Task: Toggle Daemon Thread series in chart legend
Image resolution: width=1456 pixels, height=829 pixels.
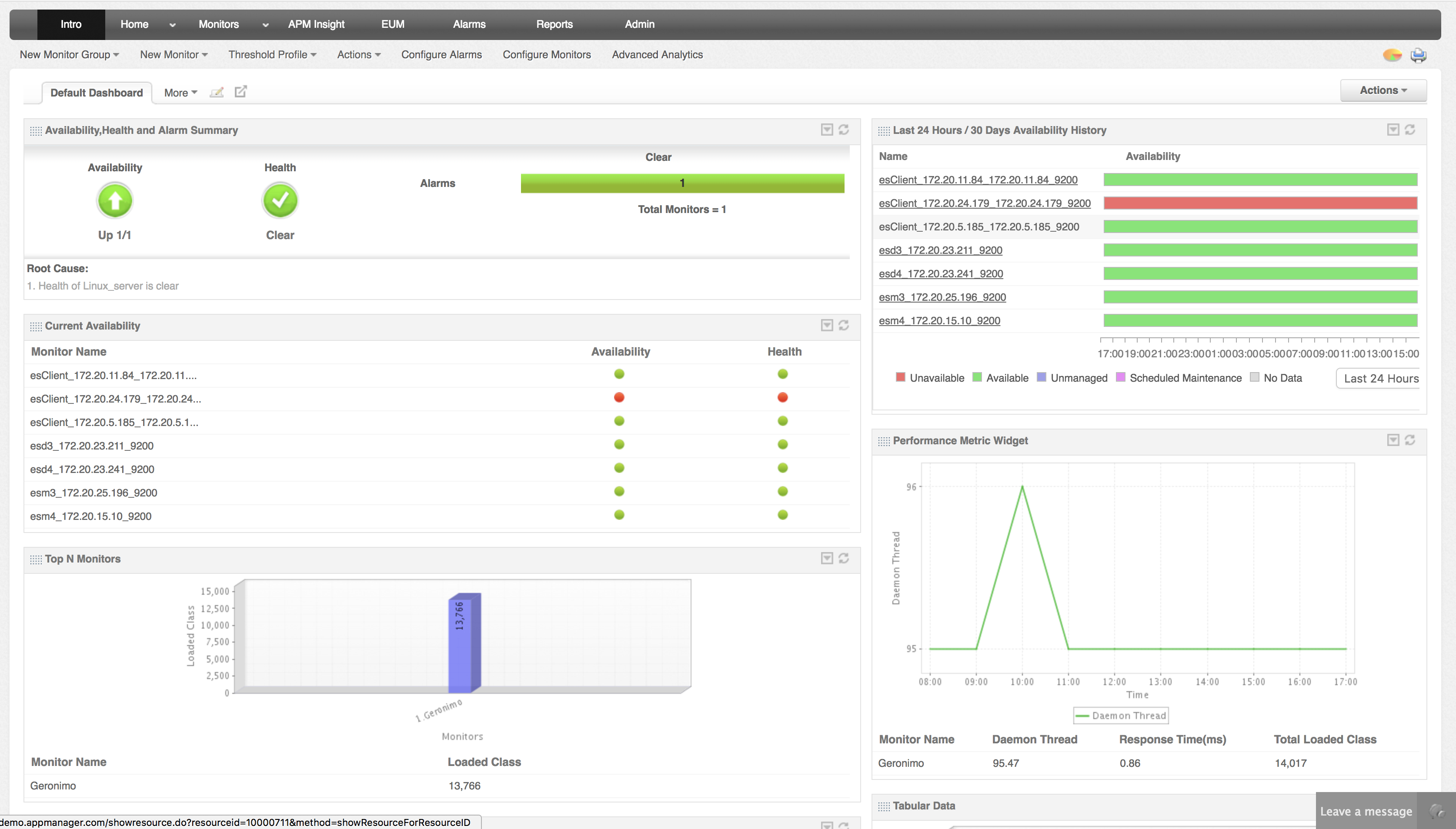Action: [x=1121, y=716]
